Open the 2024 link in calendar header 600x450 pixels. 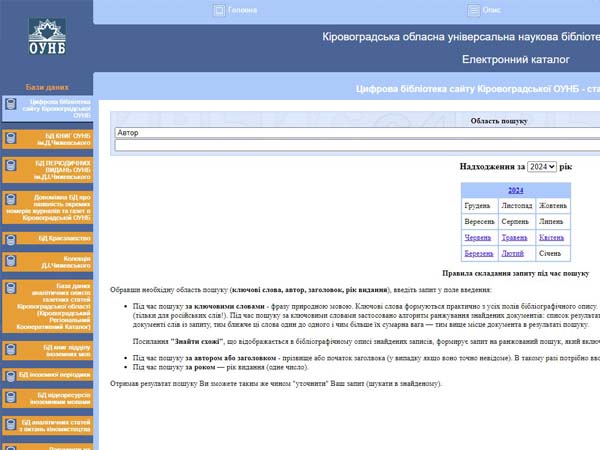tap(515, 190)
